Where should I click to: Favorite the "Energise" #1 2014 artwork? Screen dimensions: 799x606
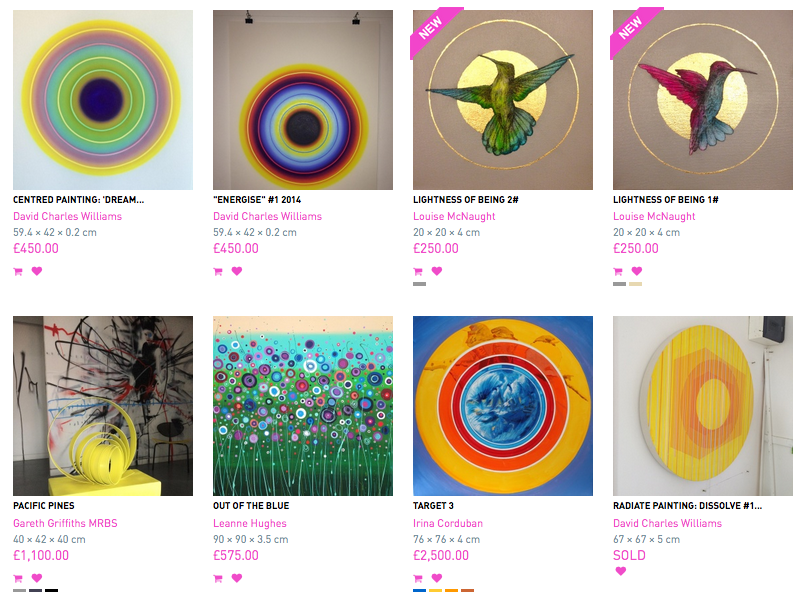pos(237,271)
